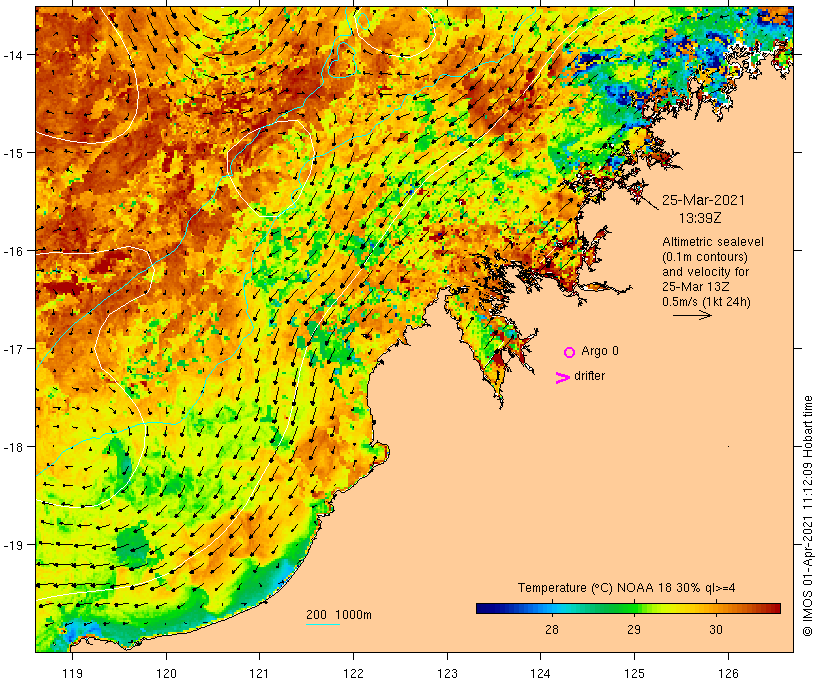
Task: Click the 'and velocity for' legend line
Action: pyautogui.click(x=705, y=272)
